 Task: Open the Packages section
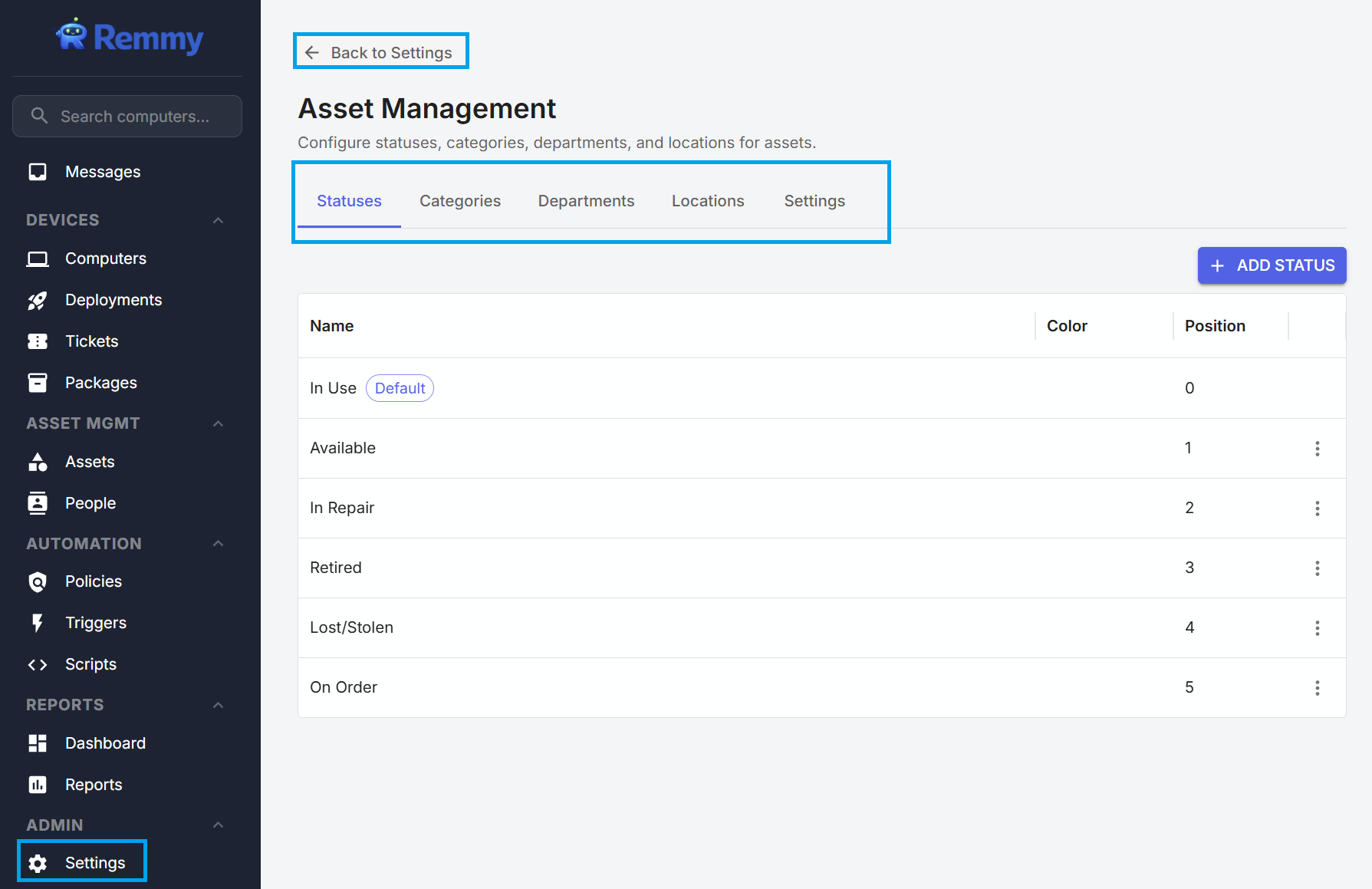pyautogui.click(x=100, y=382)
